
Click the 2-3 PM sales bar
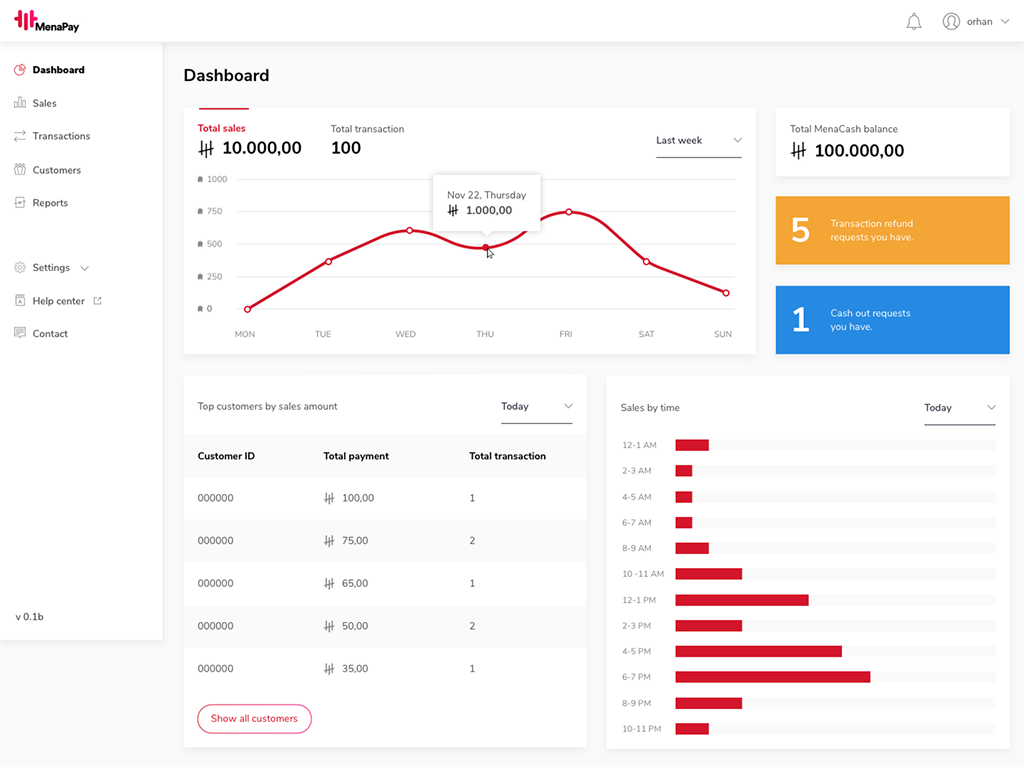pos(709,626)
